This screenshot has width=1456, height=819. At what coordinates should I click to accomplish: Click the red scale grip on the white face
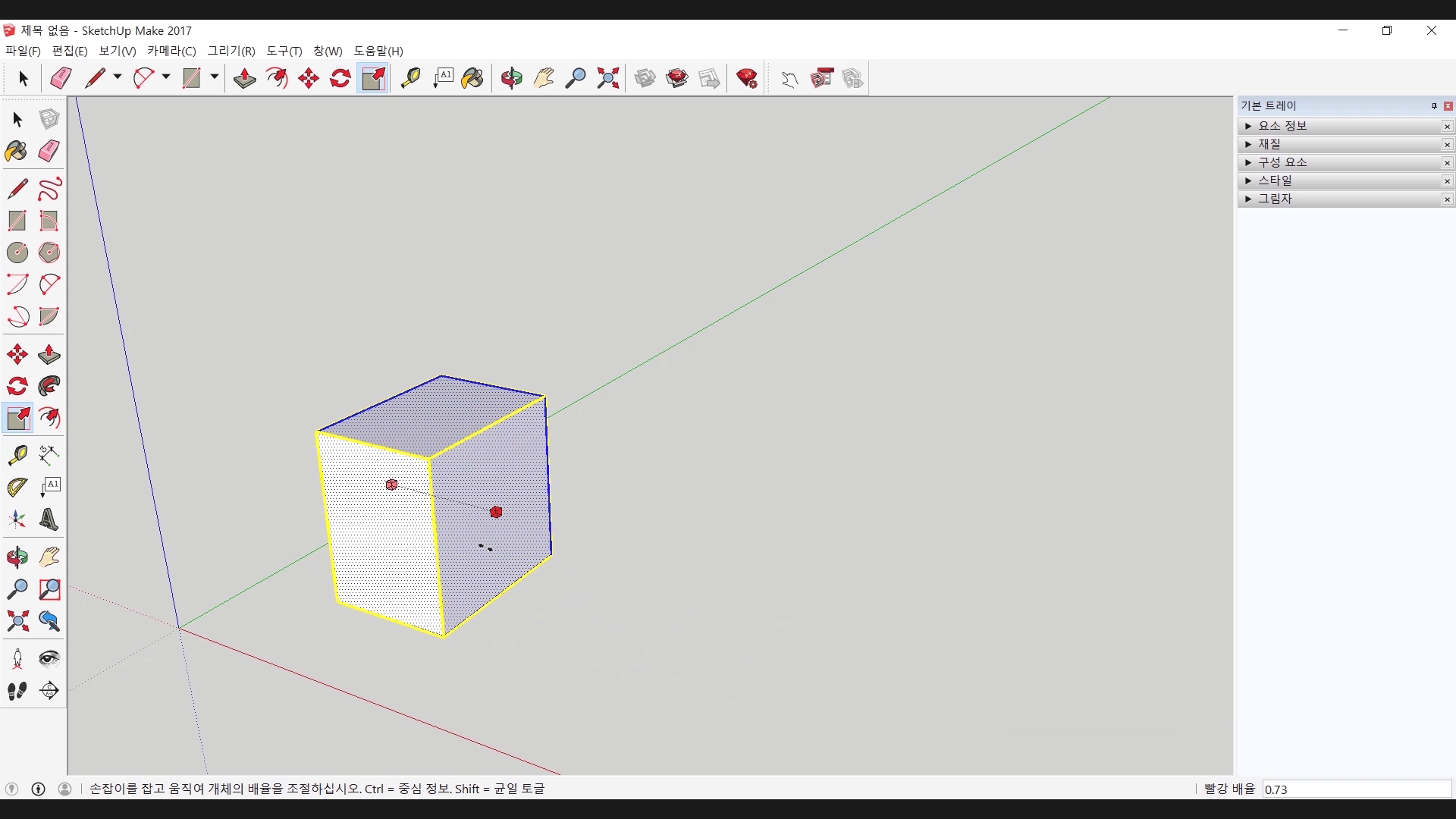click(x=391, y=485)
